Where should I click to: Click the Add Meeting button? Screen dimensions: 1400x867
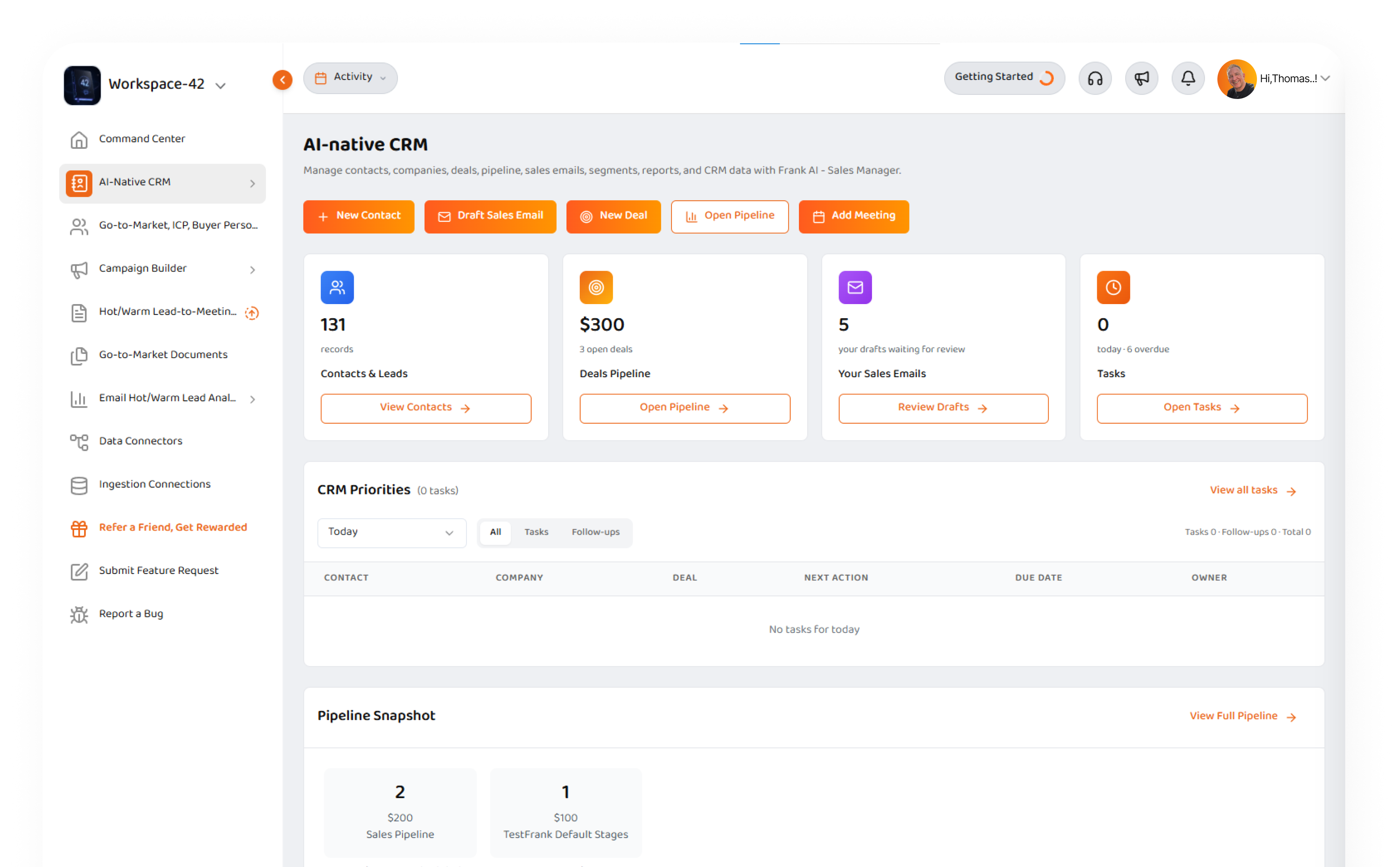click(853, 216)
